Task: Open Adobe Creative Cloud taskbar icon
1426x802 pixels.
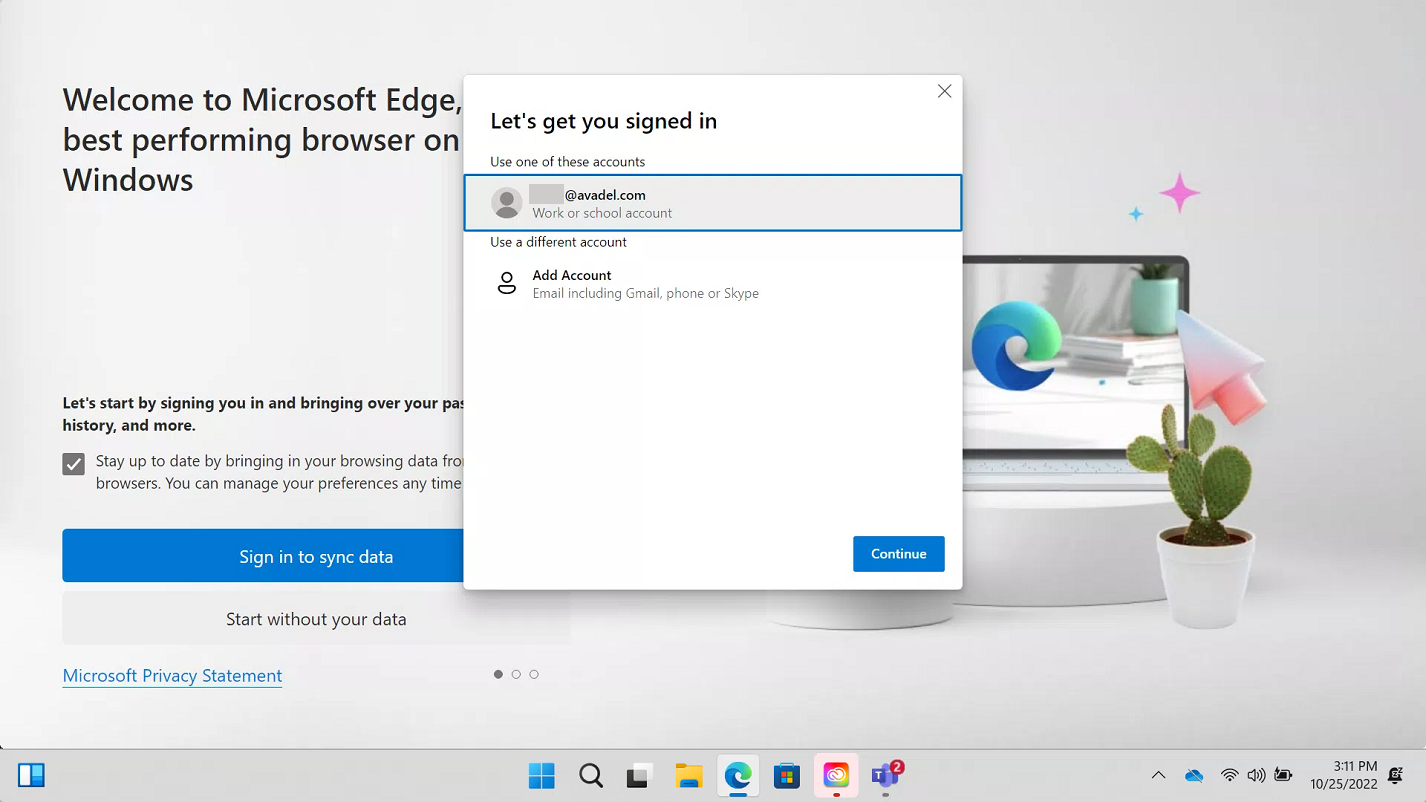Action: pyautogui.click(x=836, y=776)
